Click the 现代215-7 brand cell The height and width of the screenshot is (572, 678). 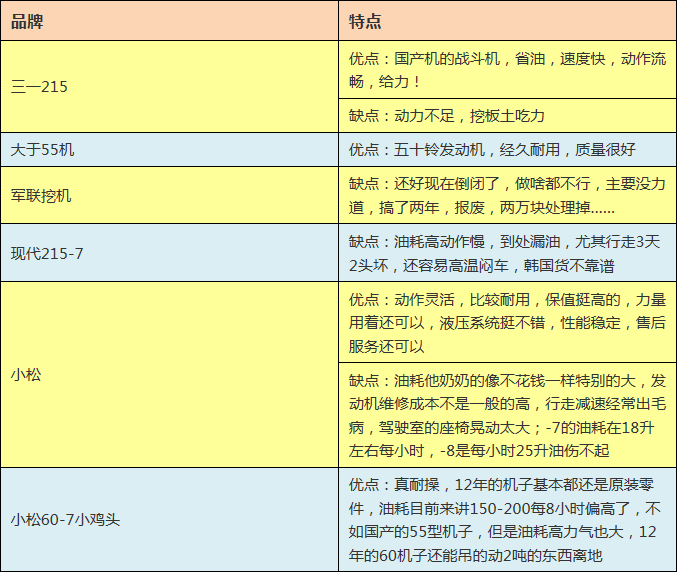coord(48,253)
